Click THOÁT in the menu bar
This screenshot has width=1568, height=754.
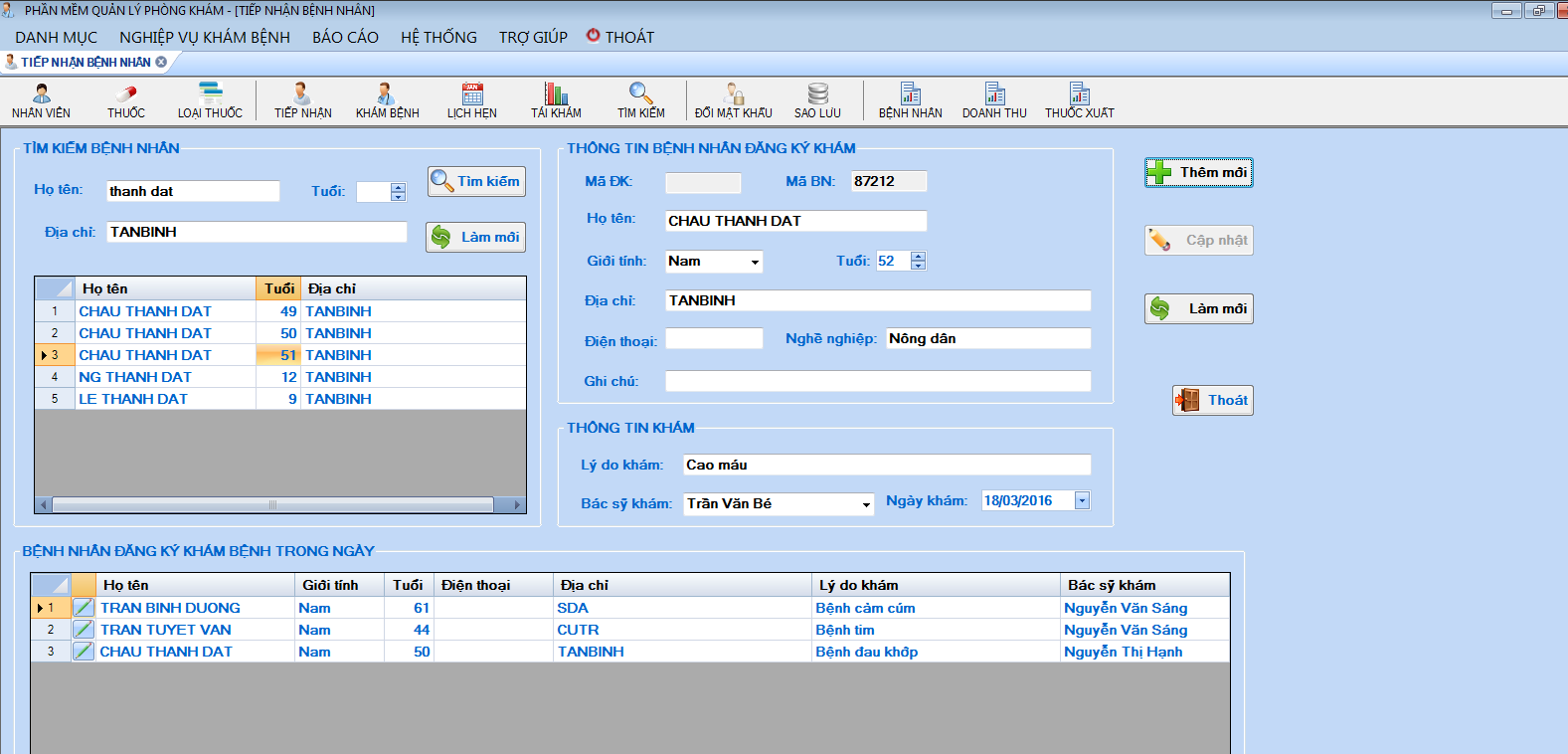point(620,37)
